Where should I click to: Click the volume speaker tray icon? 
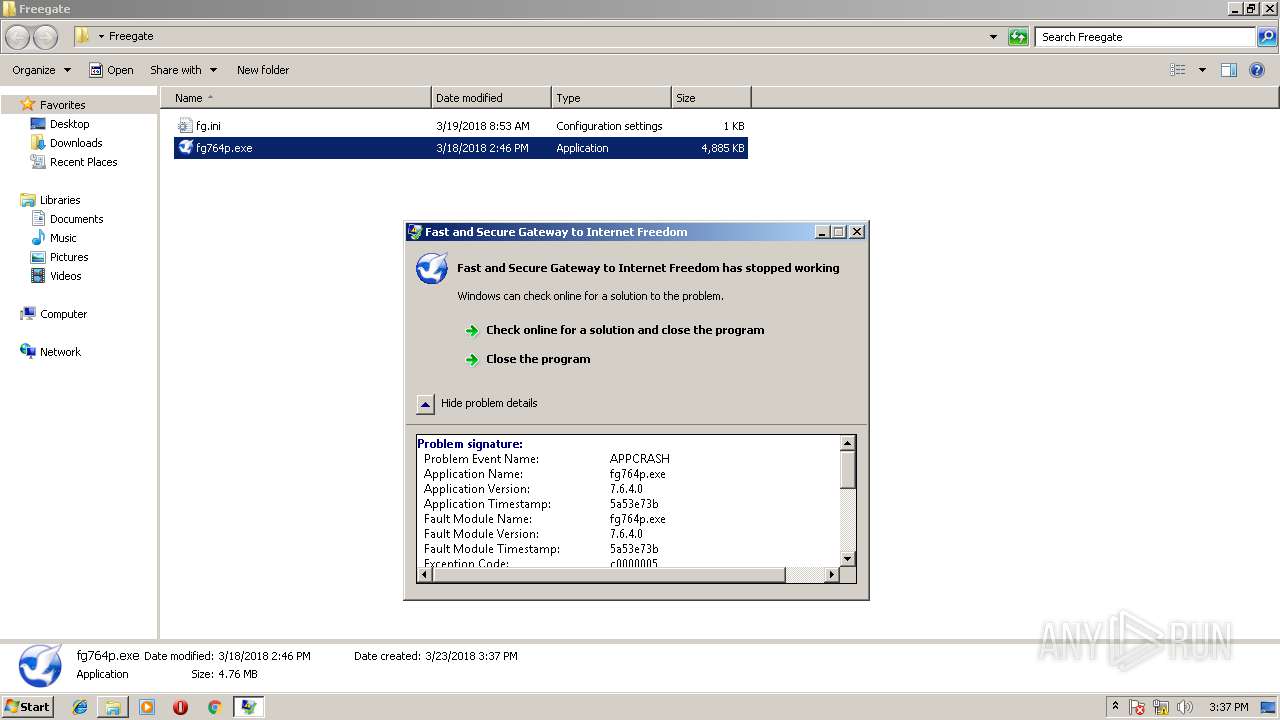pyautogui.click(x=1184, y=707)
